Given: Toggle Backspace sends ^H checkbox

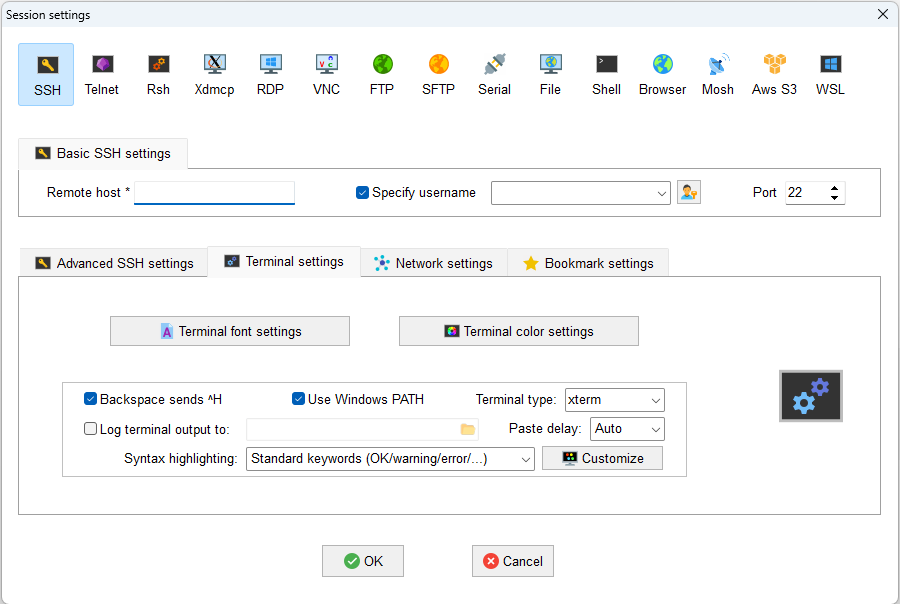Looking at the screenshot, I should (90, 399).
